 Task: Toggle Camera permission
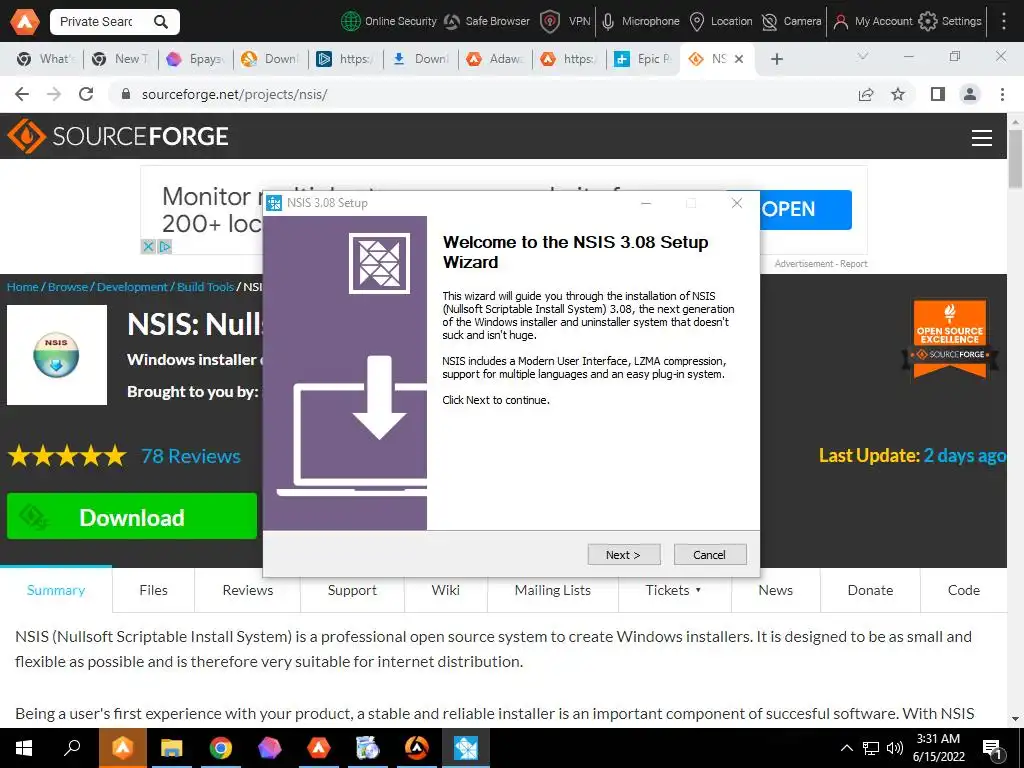[792, 22]
